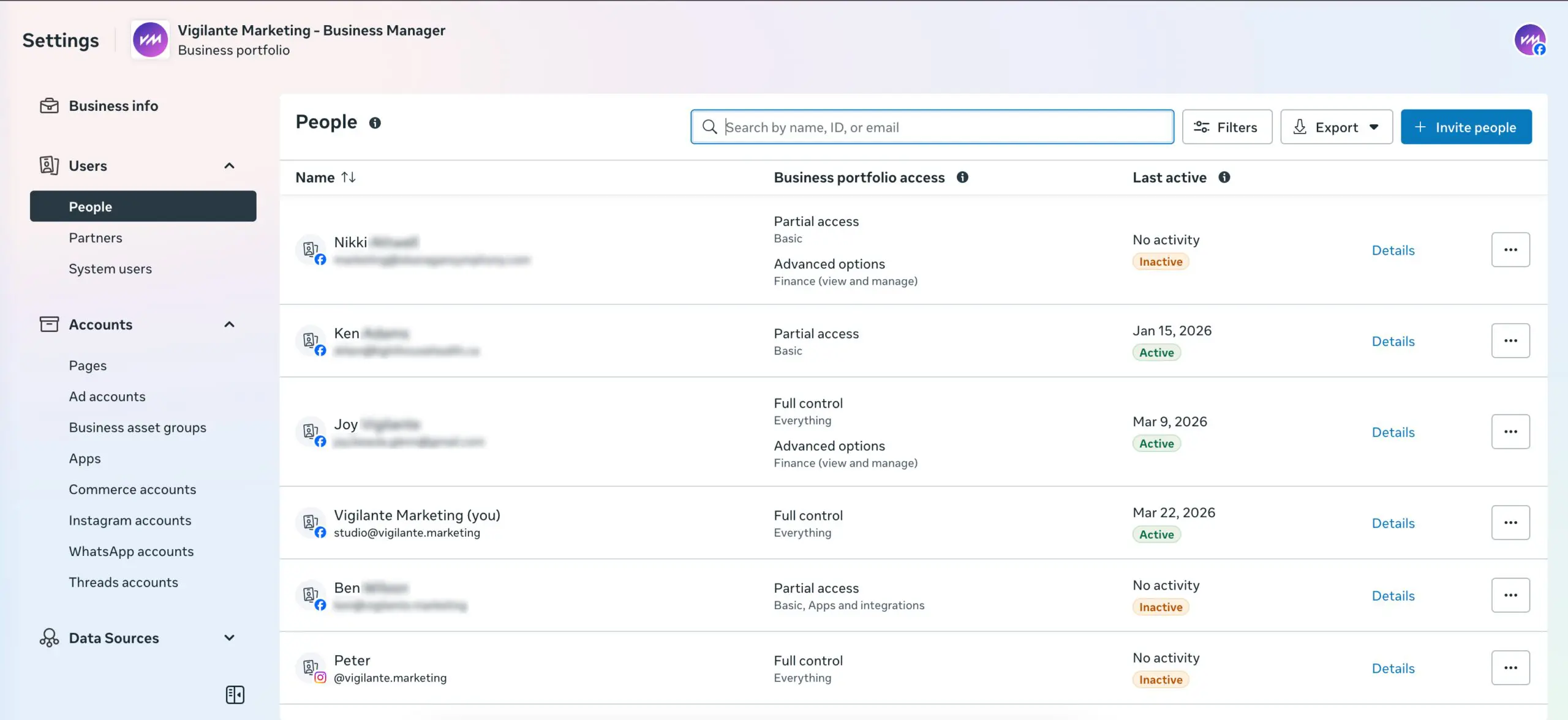1568x720 pixels.
Task: Expand the Data Sources section
Action: pyautogui.click(x=229, y=638)
